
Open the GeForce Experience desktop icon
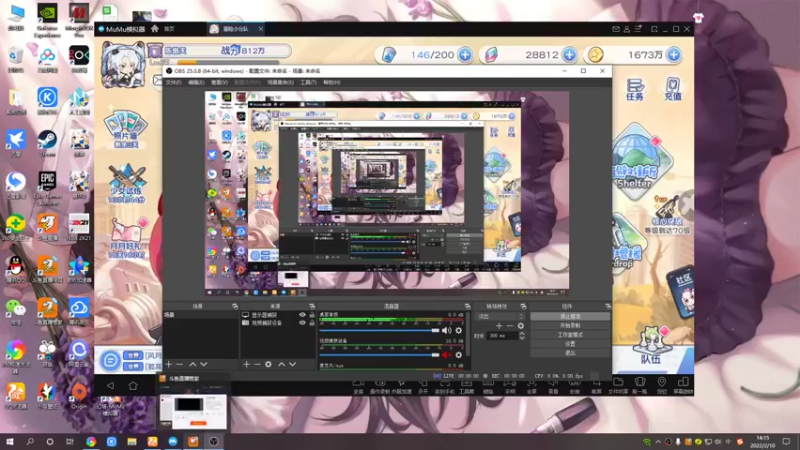[47, 20]
